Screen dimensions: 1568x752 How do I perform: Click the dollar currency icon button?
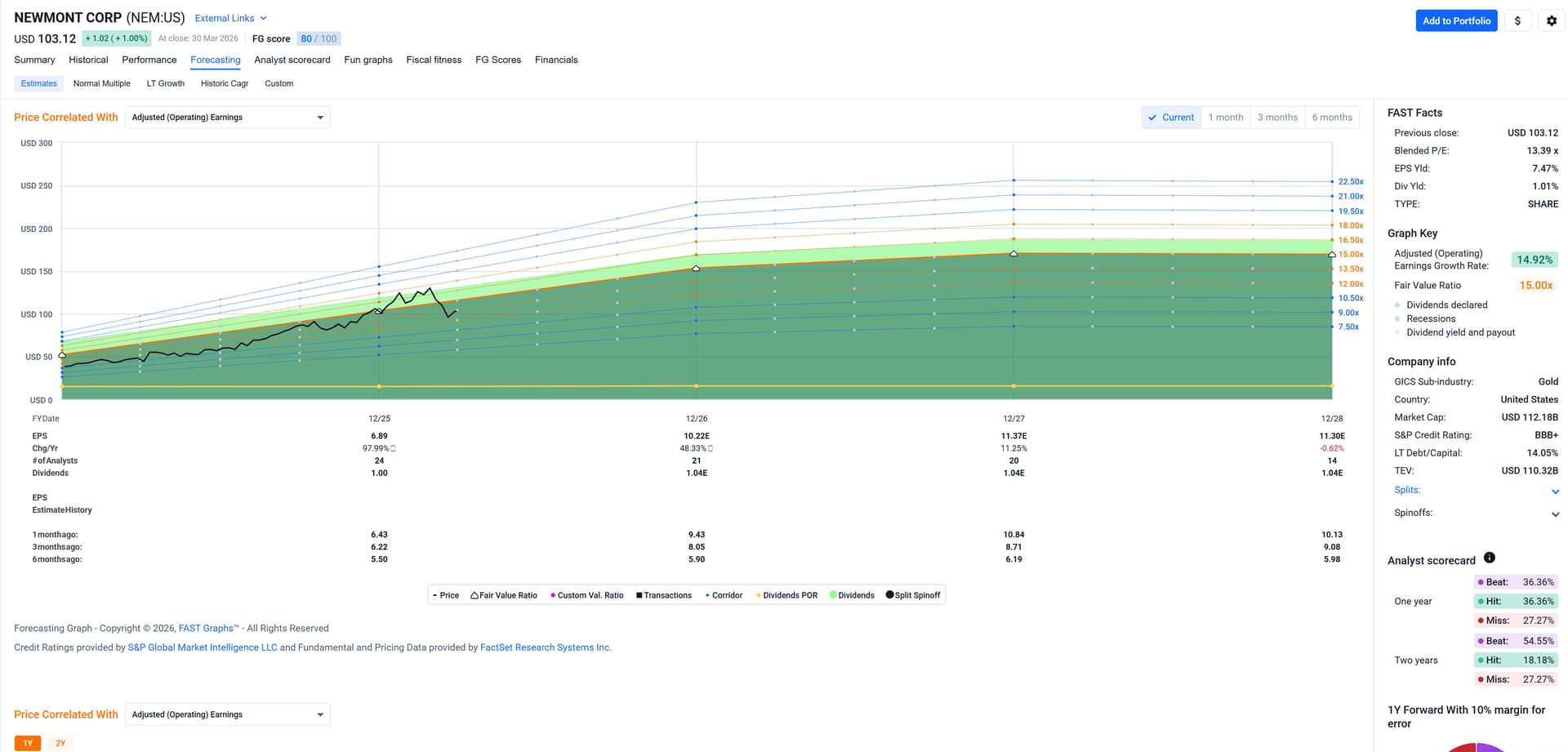coord(1517,21)
